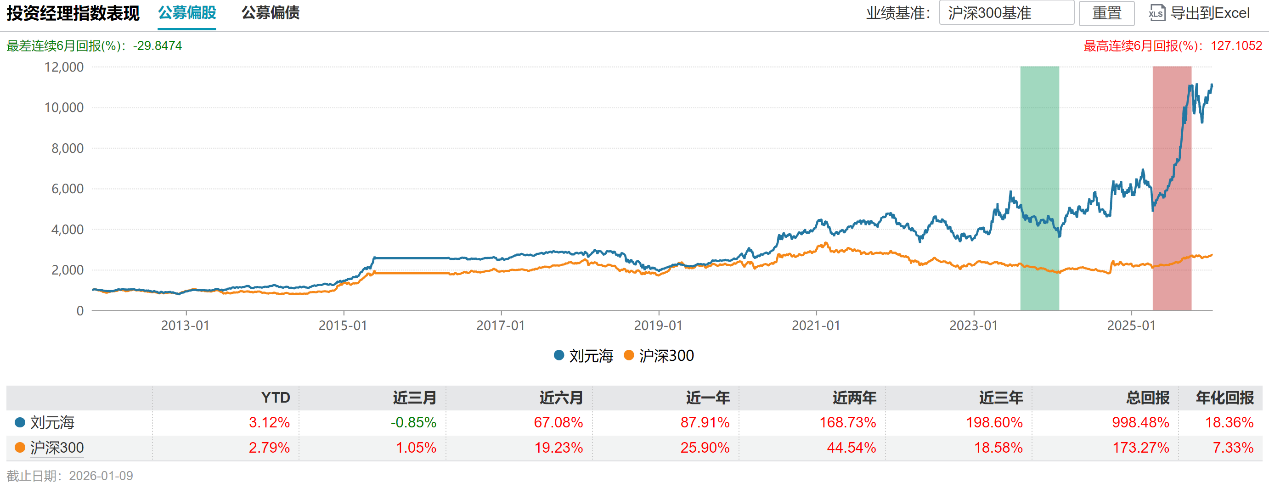The width and height of the screenshot is (1269, 488).
Task: Toggle 沪深300 series in chart legend
Action: pyautogui.click(x=657, y=355)
